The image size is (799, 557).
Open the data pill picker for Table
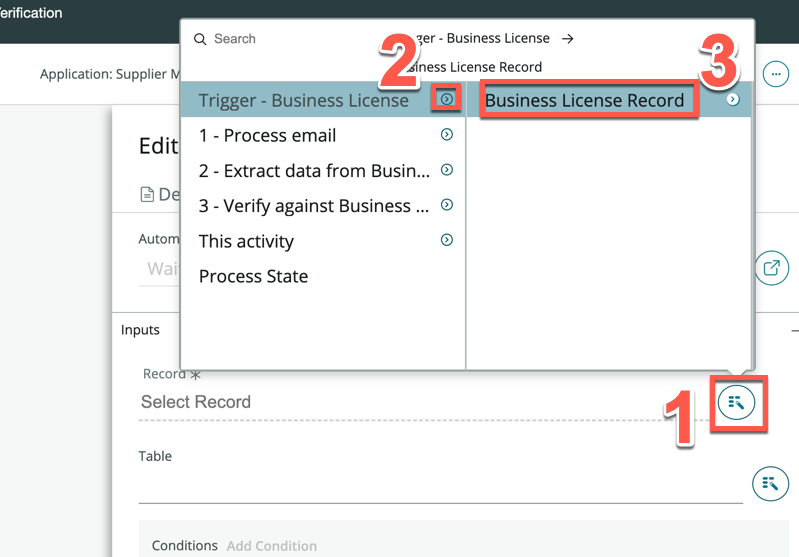[769, 483]
